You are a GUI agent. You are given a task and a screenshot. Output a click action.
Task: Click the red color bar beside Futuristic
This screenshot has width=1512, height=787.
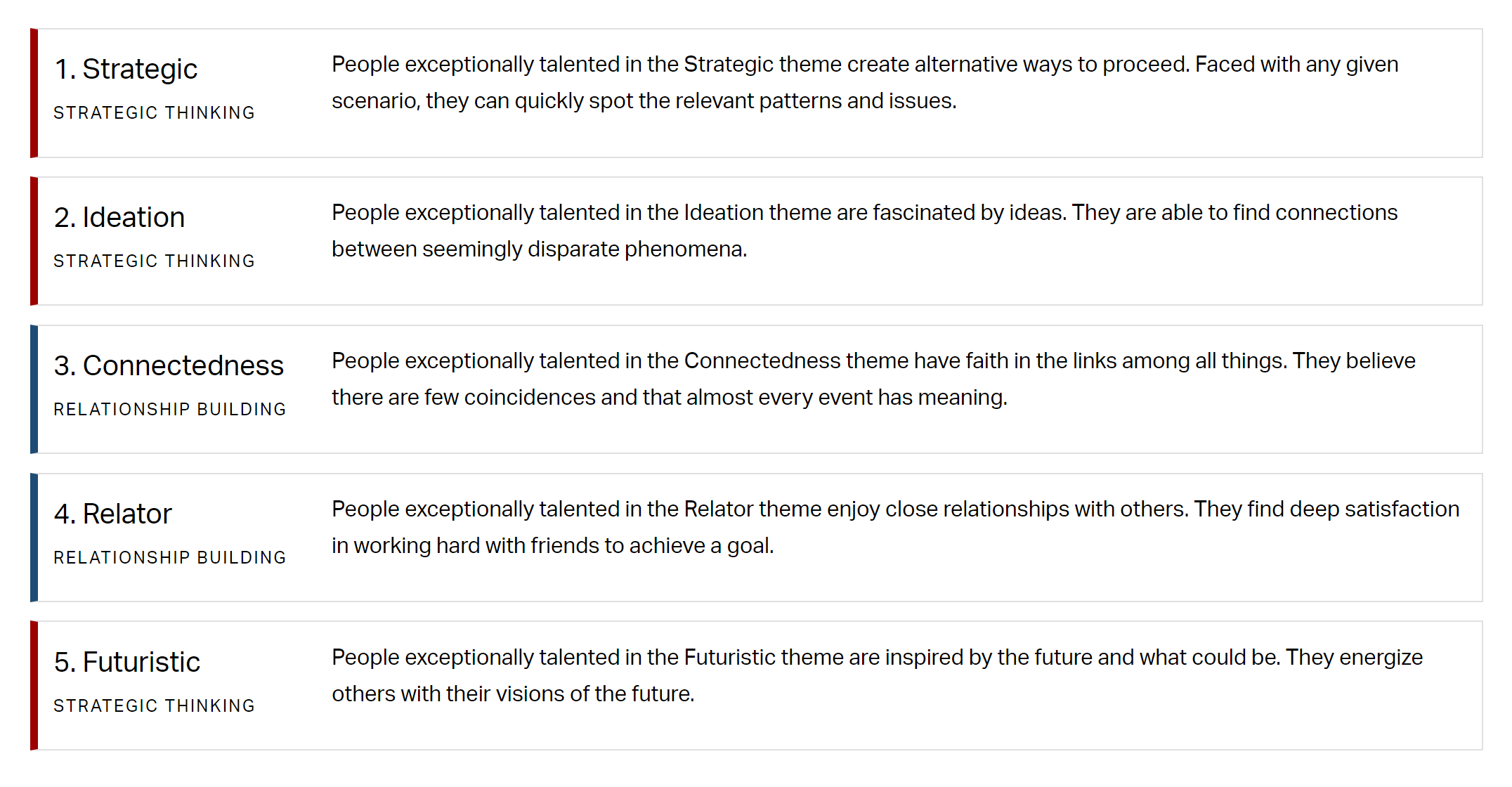point(34,686)
